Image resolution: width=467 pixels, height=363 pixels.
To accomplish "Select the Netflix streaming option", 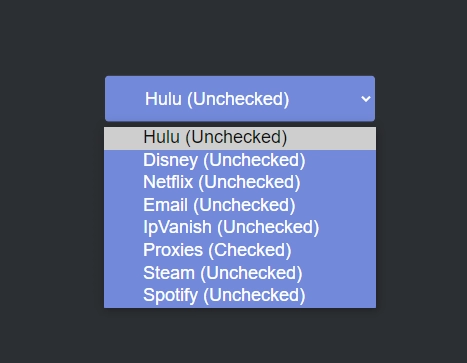I will (x=240, y=182).
